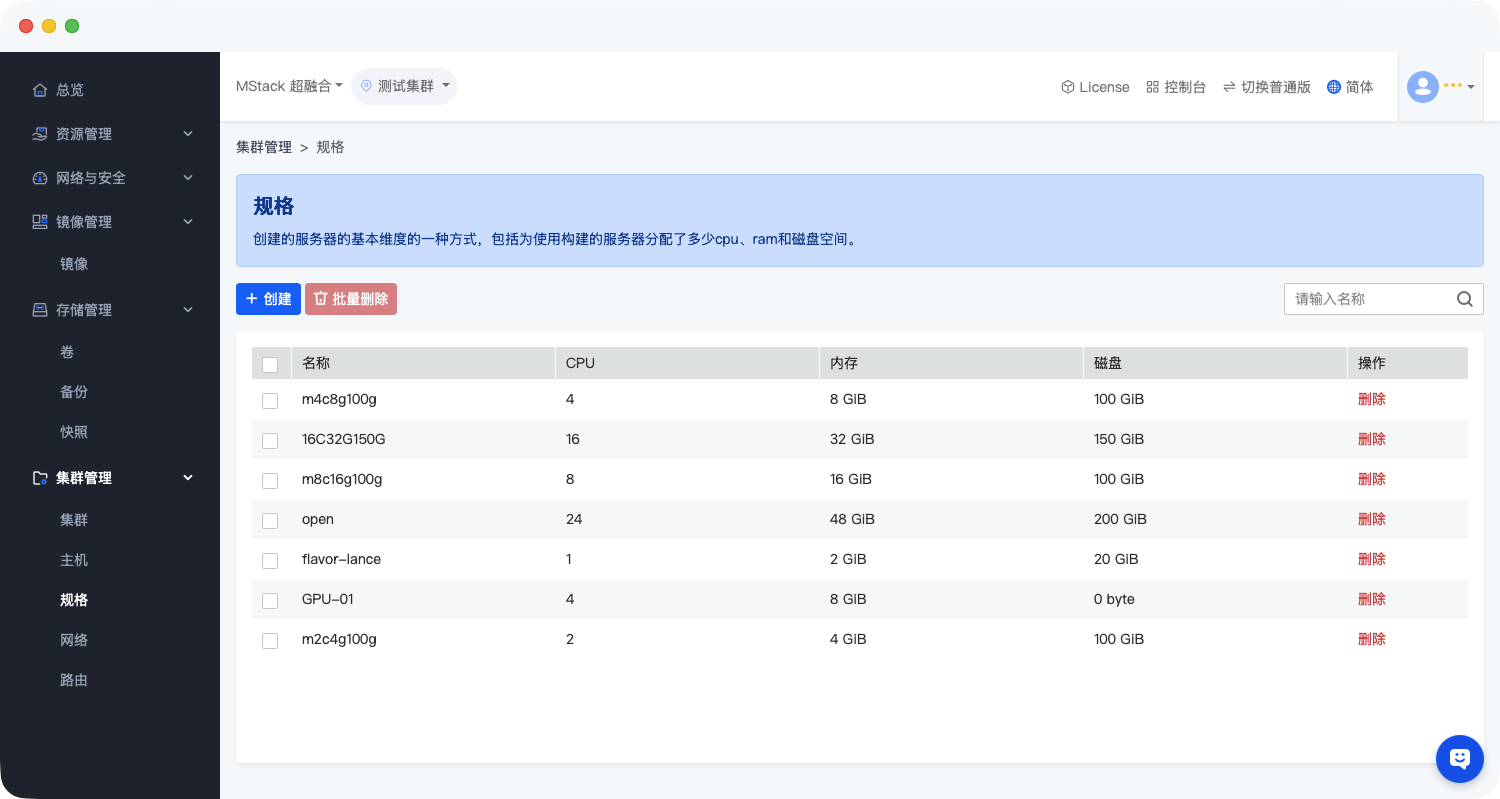Open the chat support bot icon
This screenshot has height=799, width=1500.
[1459, 759]
